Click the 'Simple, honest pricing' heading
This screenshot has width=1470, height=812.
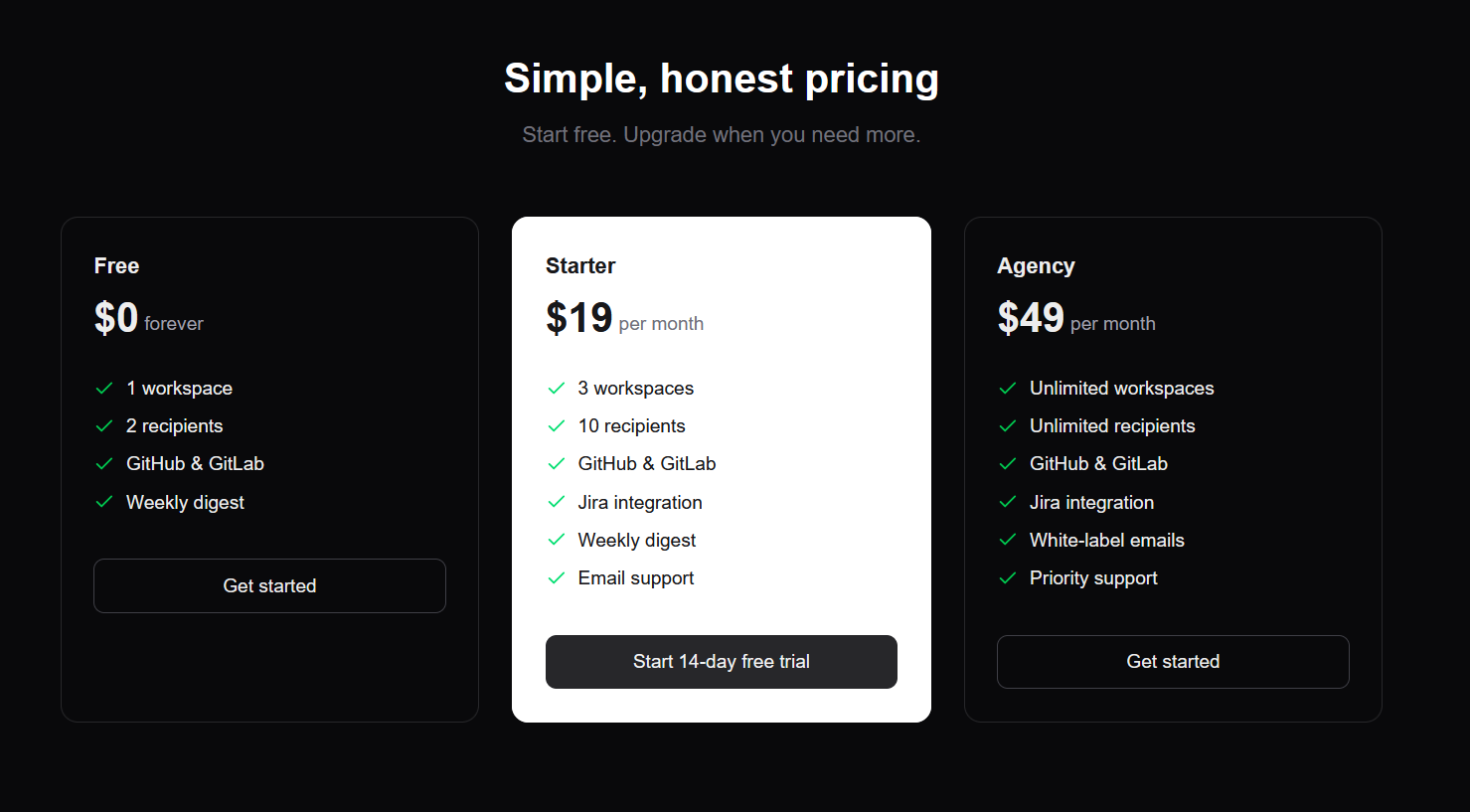tap(722, 78)
